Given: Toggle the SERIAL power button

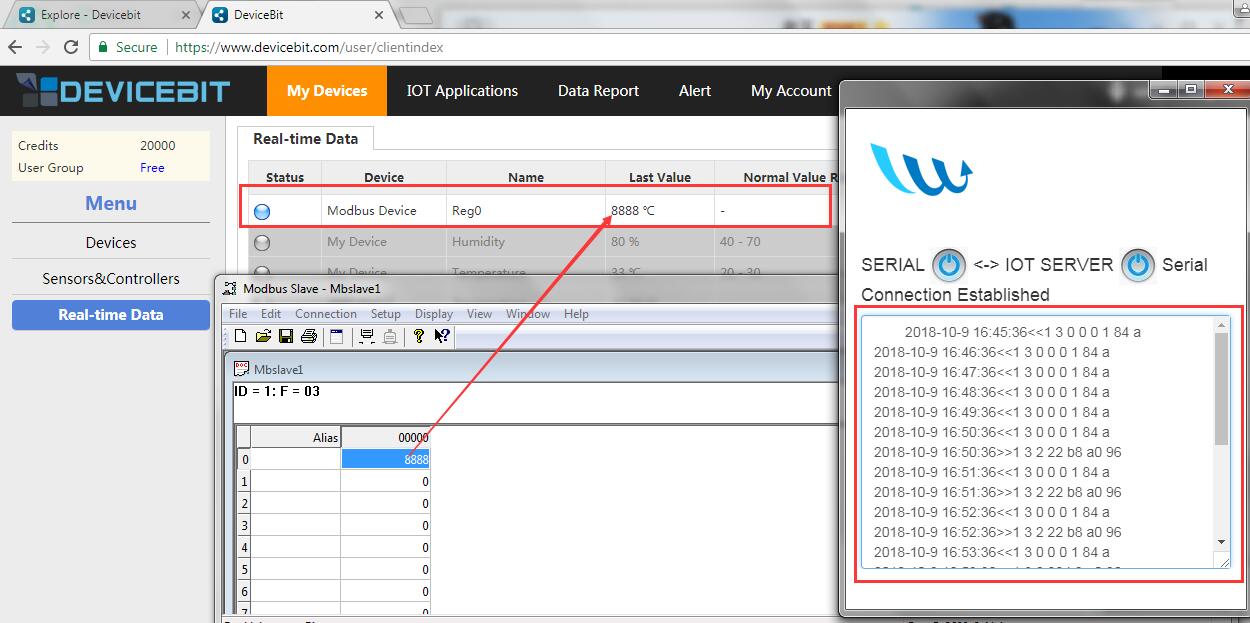Looking at the screenshot, I should coord(949,265).
